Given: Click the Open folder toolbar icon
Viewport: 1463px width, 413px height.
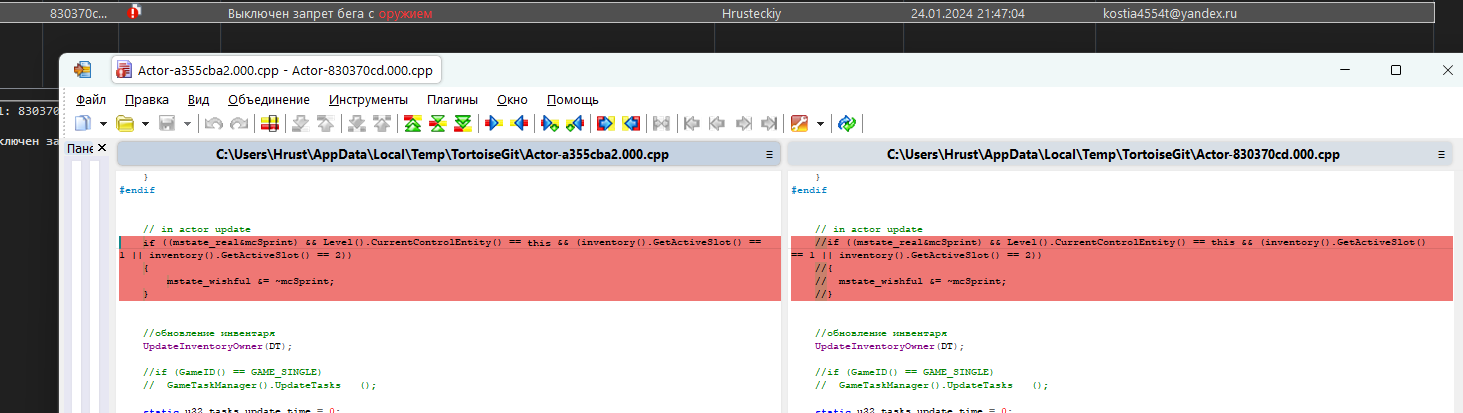Looking at the screenshot, I should pyautogui.click(x=125, y=123).
